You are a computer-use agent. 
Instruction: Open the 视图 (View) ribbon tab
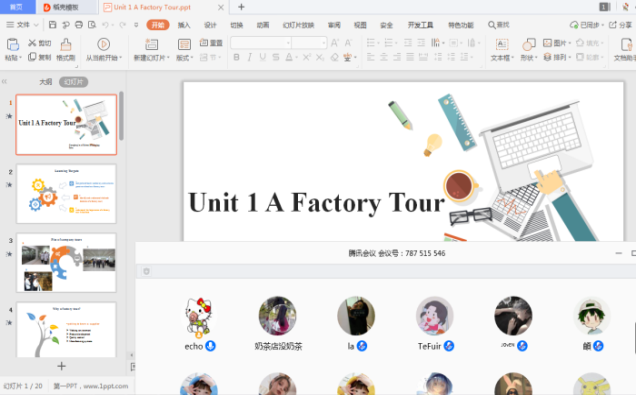coord(360,25)
